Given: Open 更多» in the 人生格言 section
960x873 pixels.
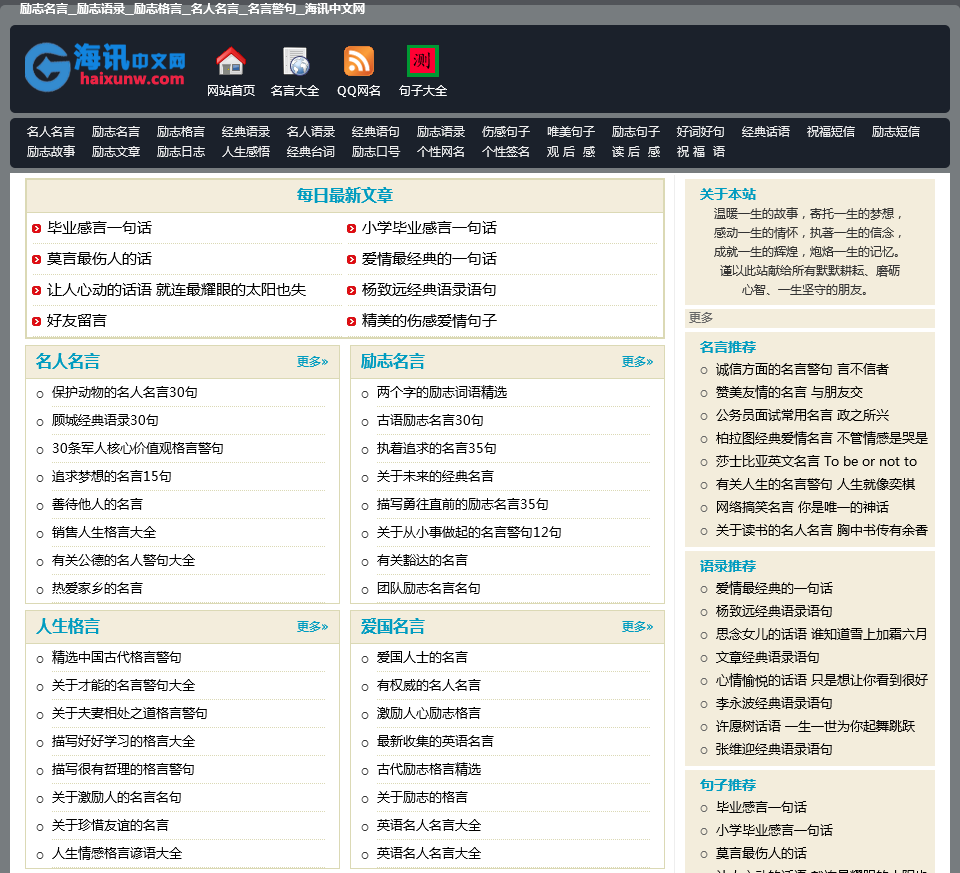Looking at the screenshot, I should coord(312,626).
